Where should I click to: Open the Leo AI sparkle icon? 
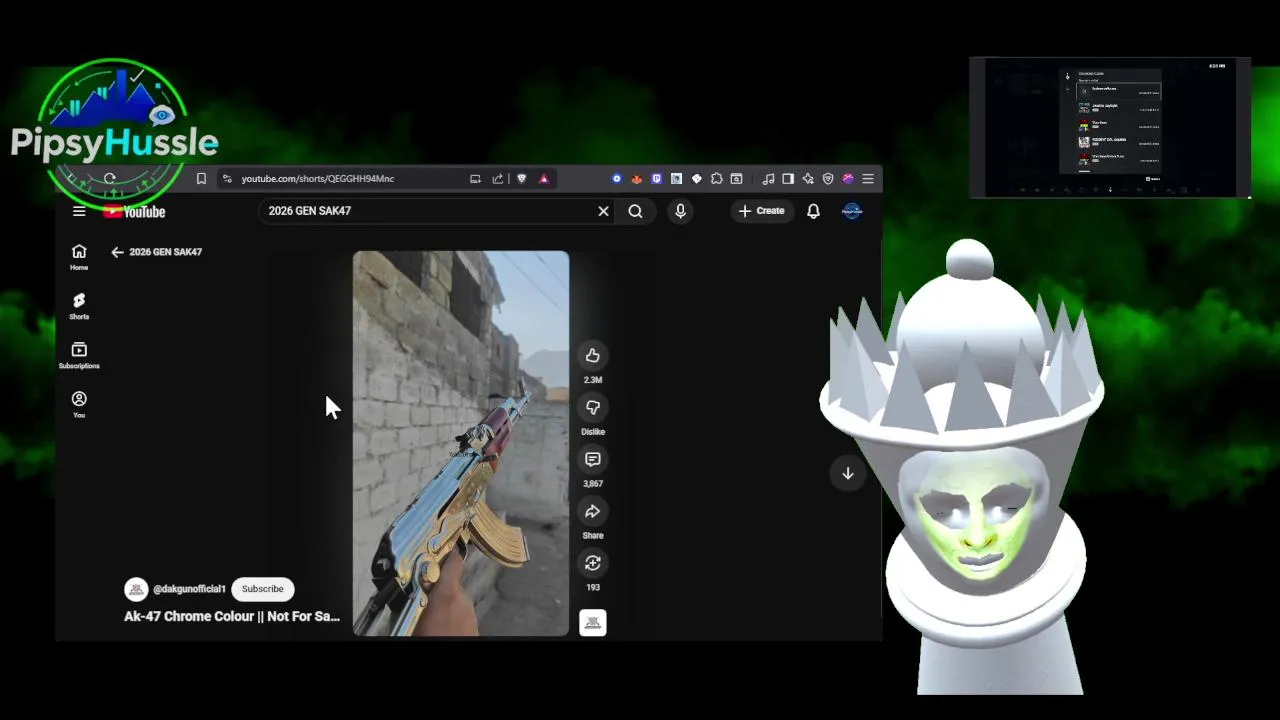[808, 179]
